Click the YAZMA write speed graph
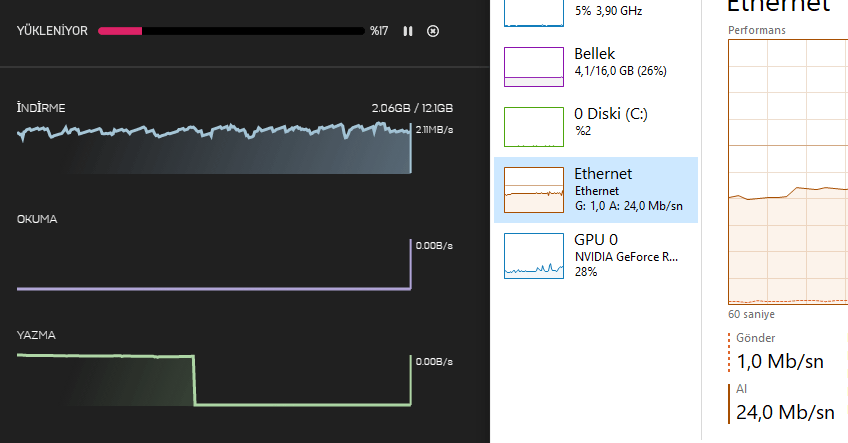This screenshot has width=848, height=443. tap(214, 380)
